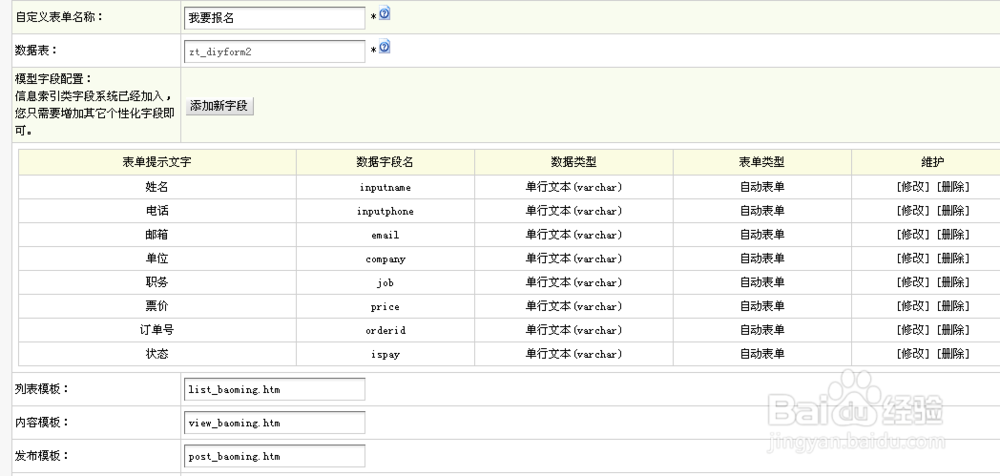Select the 票价 cell

point(157,306)
